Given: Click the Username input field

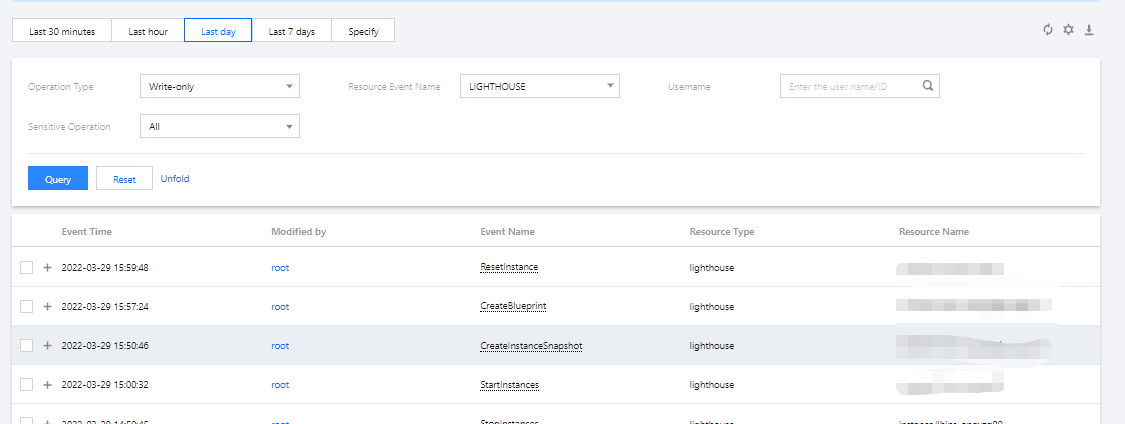Looking at the screenshot, I should point(850,87).
